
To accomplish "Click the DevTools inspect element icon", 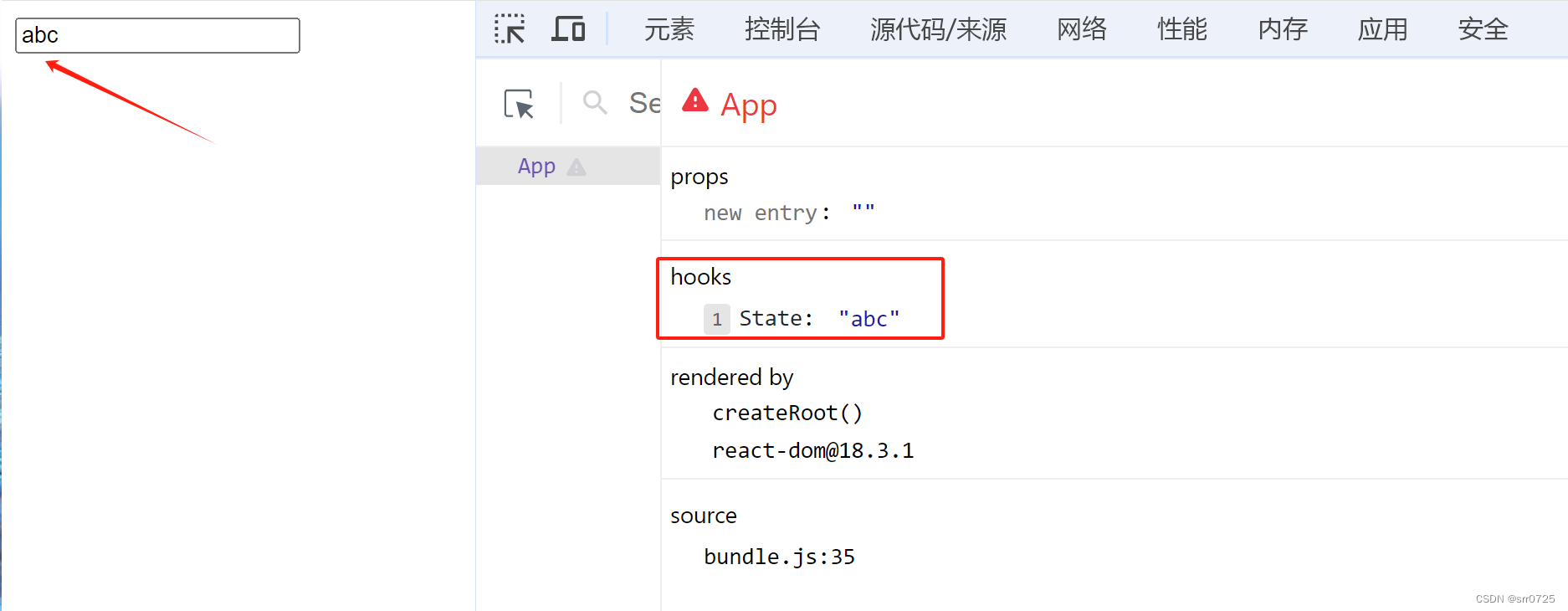I will tap(510, 29).
